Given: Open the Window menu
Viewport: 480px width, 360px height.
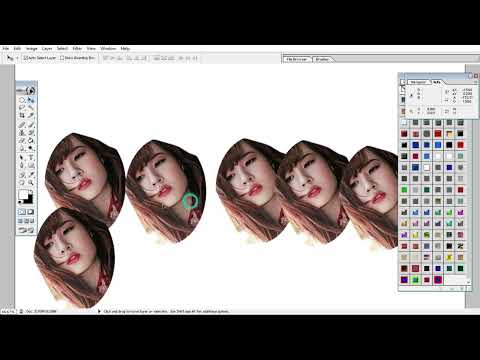Looking at the screenshot, I should pos(108,48).
